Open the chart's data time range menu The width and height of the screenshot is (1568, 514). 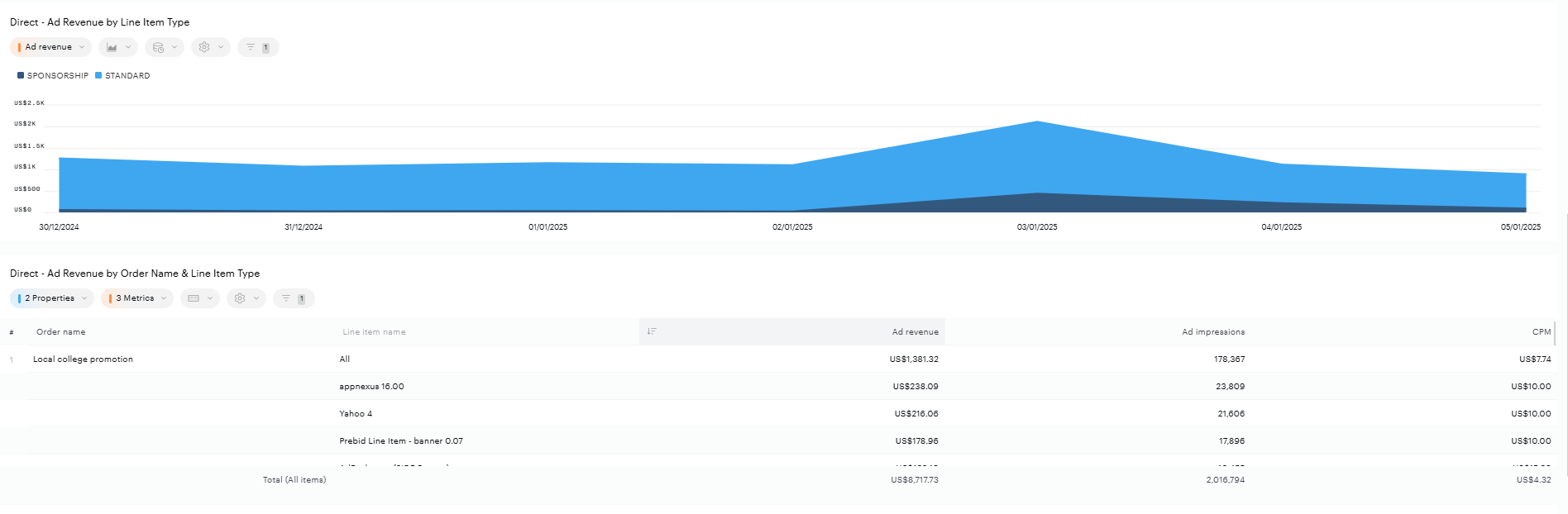(165, 47)
